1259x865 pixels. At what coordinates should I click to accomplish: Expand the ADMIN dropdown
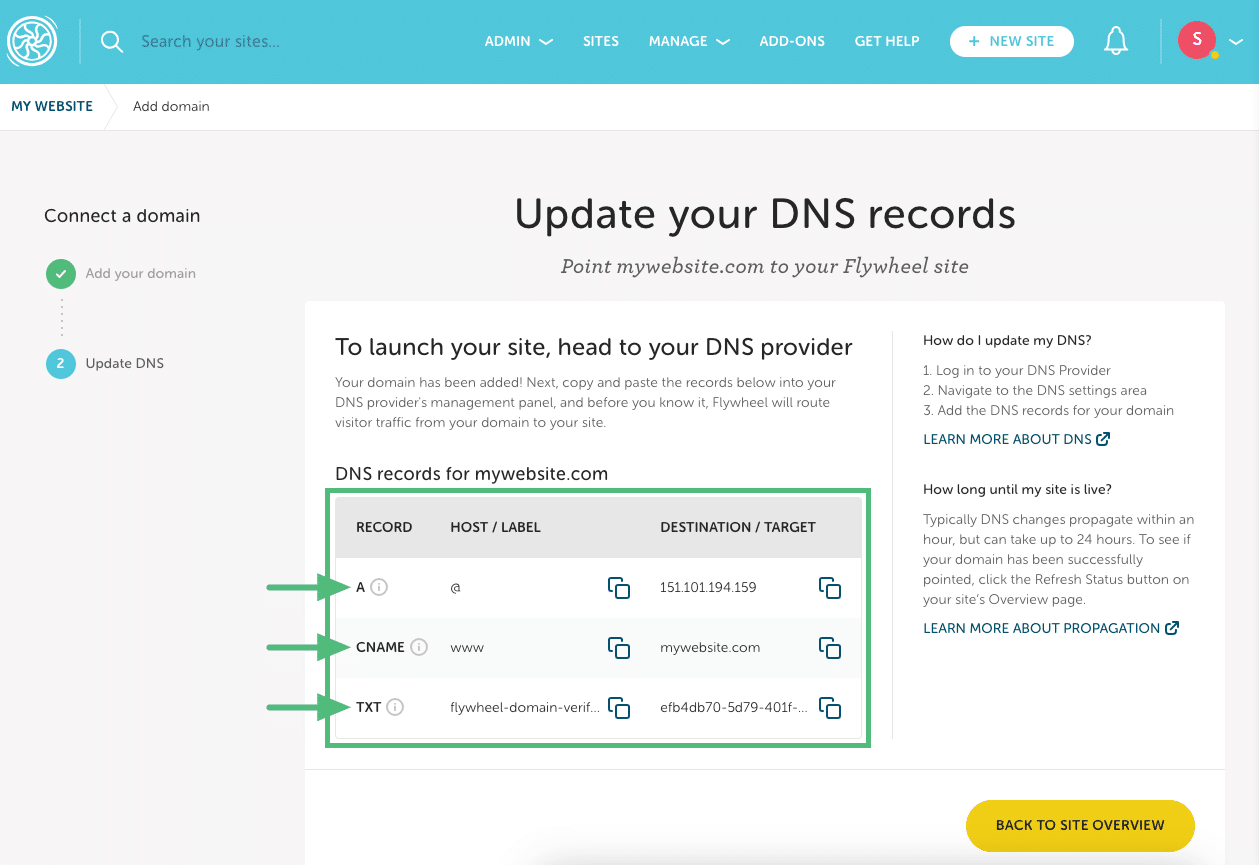click(518, 41)
